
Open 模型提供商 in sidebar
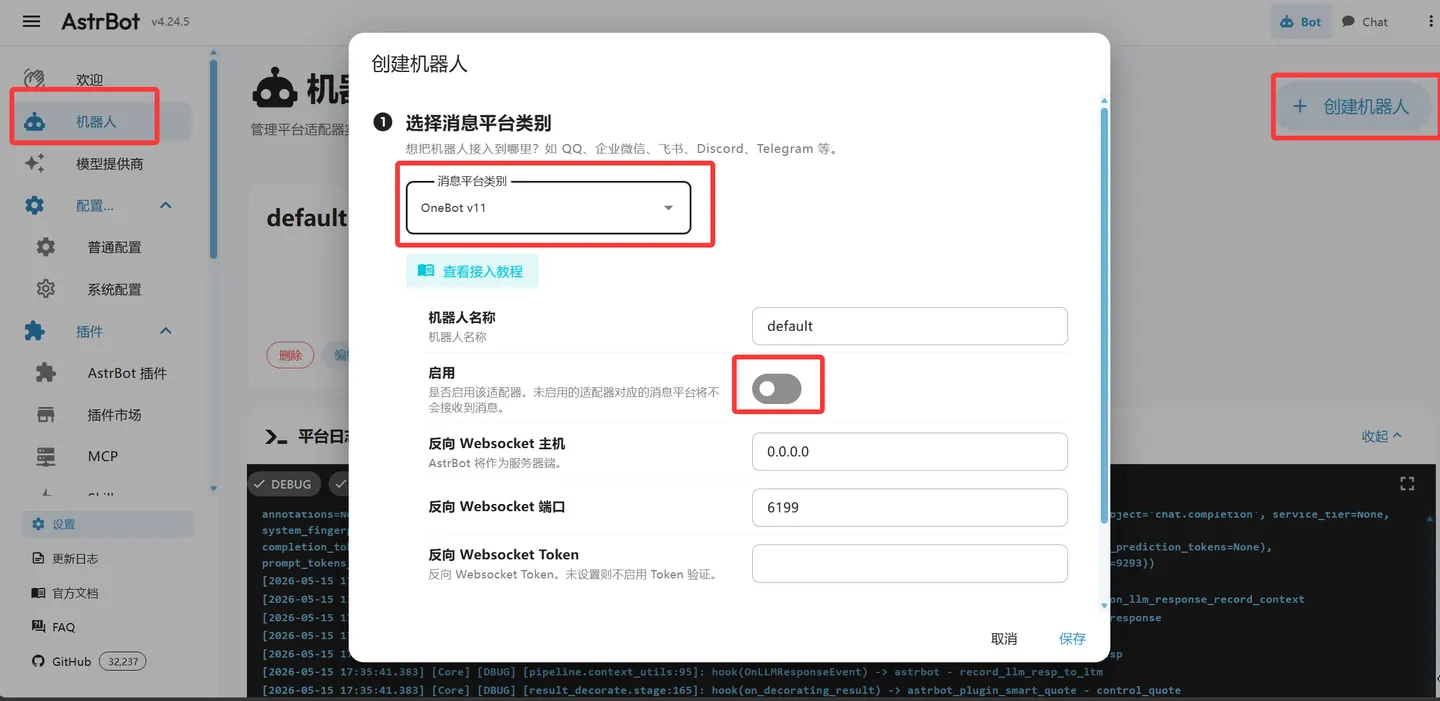(x=107, y=163)
